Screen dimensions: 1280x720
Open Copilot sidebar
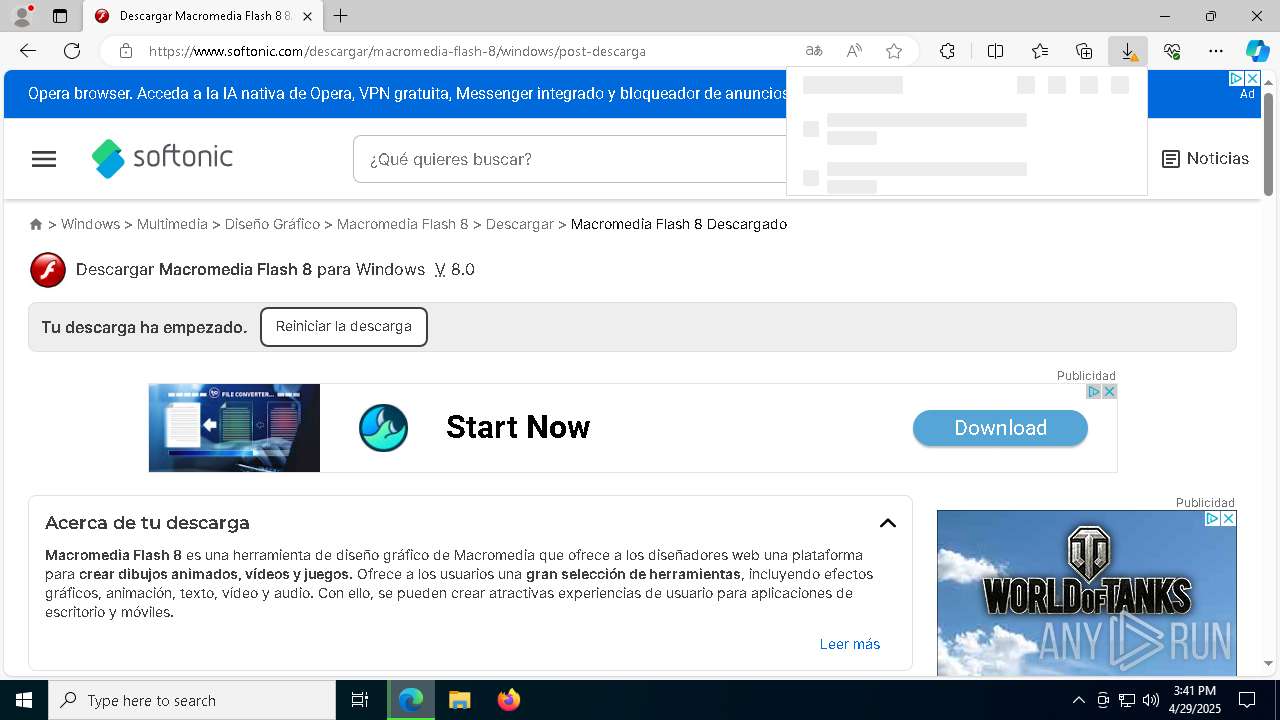click(x=1257, y=51)
